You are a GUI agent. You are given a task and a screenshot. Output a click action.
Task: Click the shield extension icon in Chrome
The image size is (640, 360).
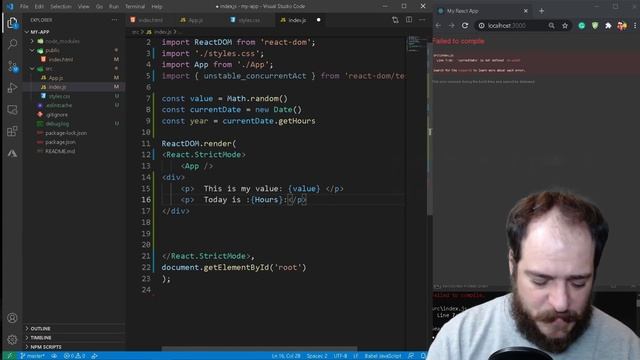[x=595, y=26]
